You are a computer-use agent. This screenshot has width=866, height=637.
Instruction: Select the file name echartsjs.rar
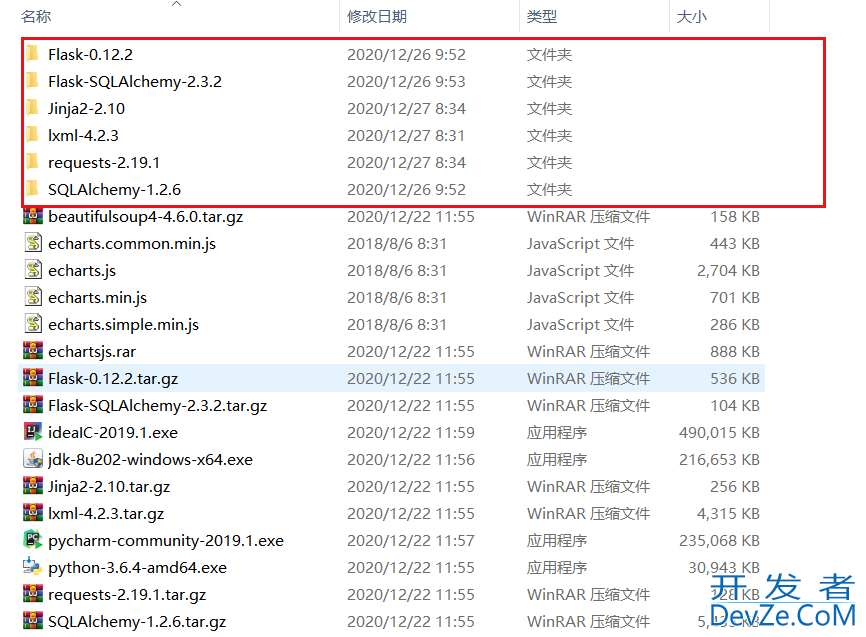click(x=92, y=351)
